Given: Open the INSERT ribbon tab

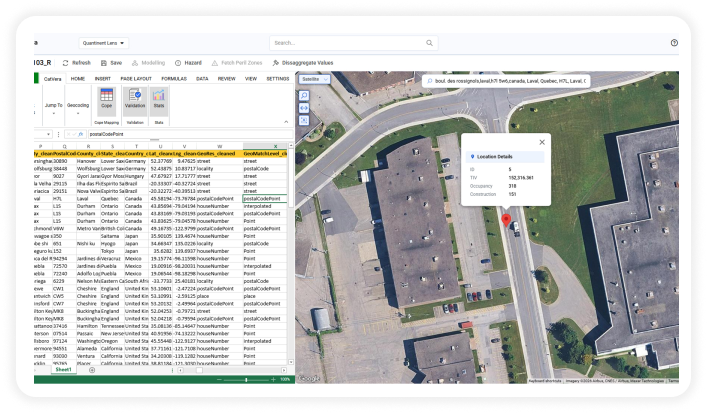Looking at the screenshot, I should click(102, 79).
